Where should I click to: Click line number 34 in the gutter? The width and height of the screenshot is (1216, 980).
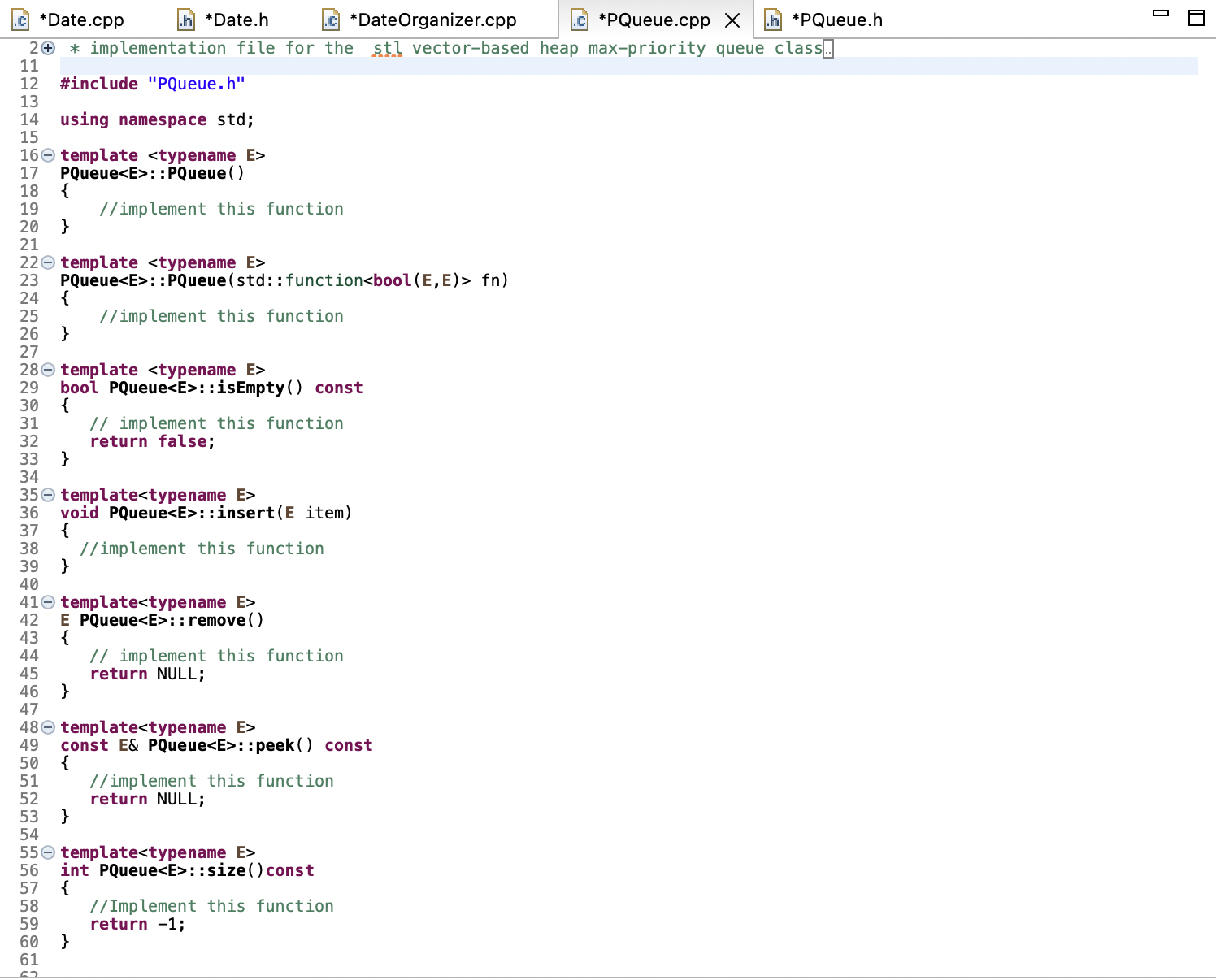29,477
